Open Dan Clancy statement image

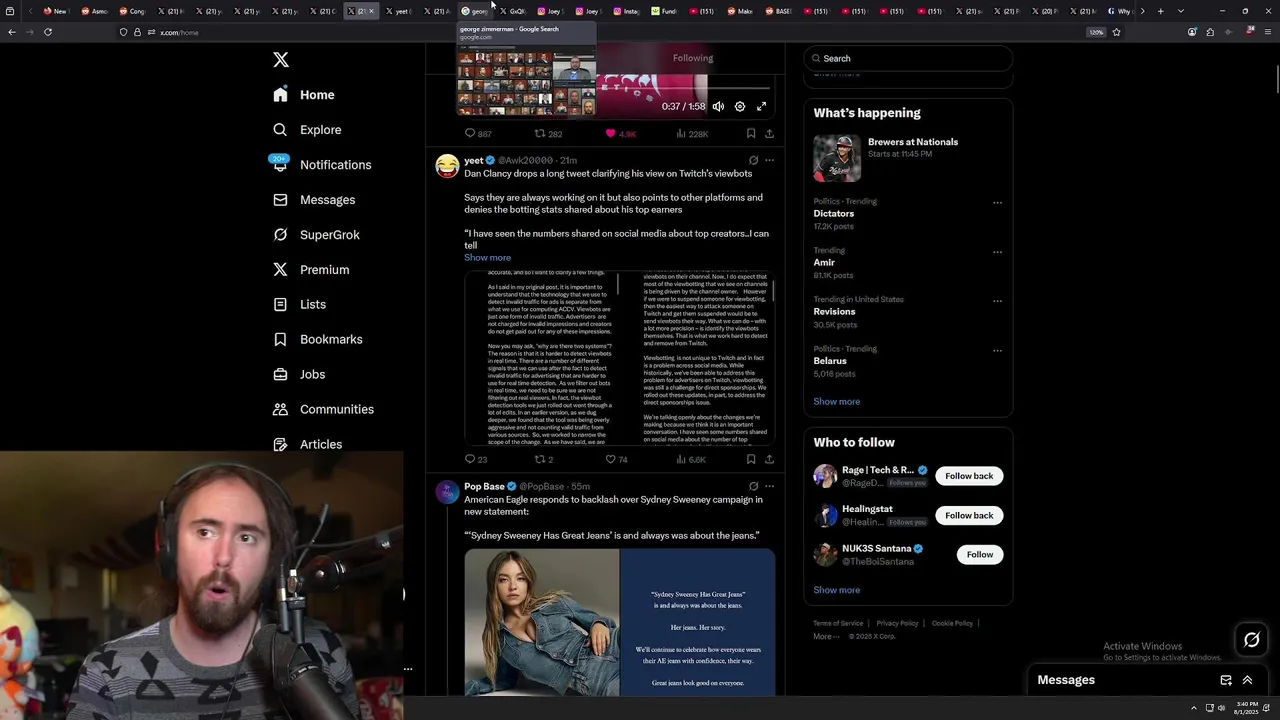(x=619, y=358)
